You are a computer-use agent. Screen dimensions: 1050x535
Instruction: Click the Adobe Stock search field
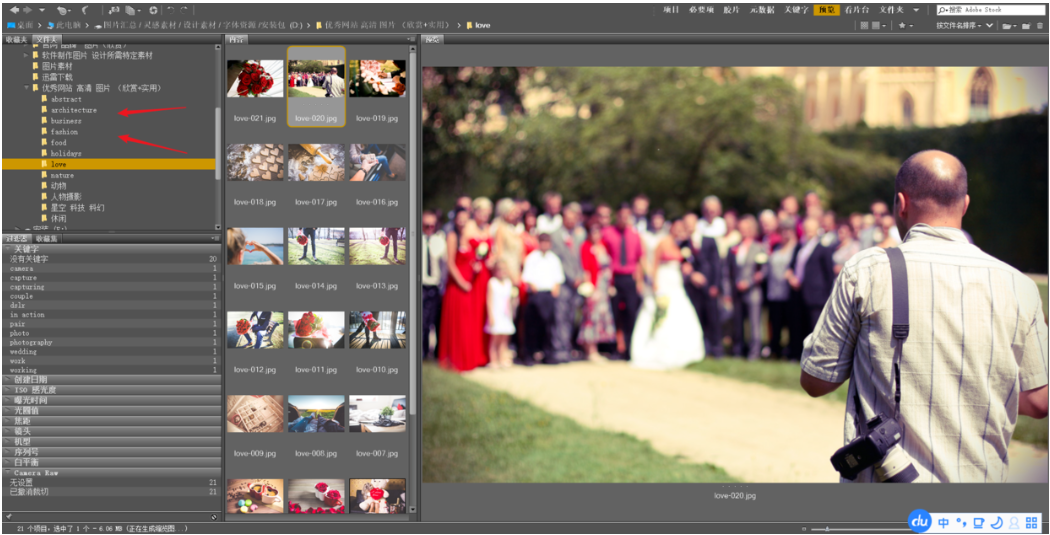(991, 10)
